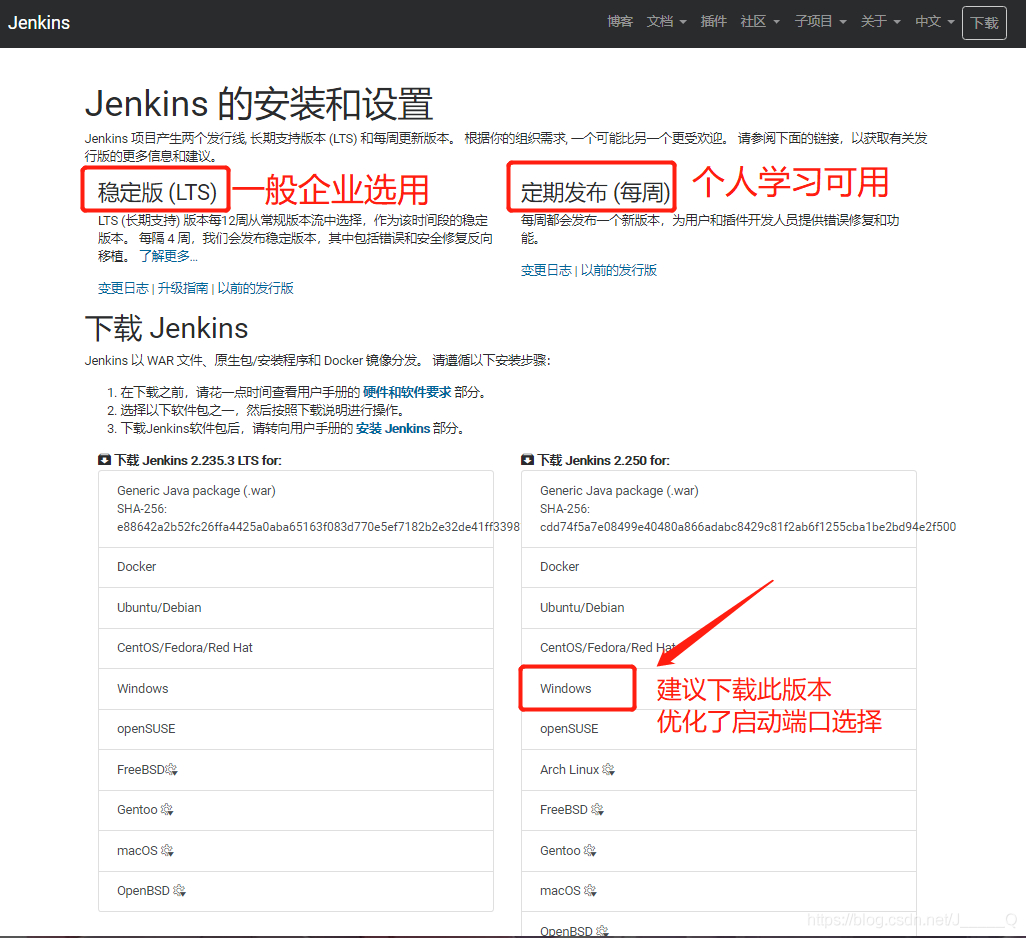Viewport: 1026px width, 938px height.
Task: Open the 安装 Jenkins link
Action: [x=393, y=428]
